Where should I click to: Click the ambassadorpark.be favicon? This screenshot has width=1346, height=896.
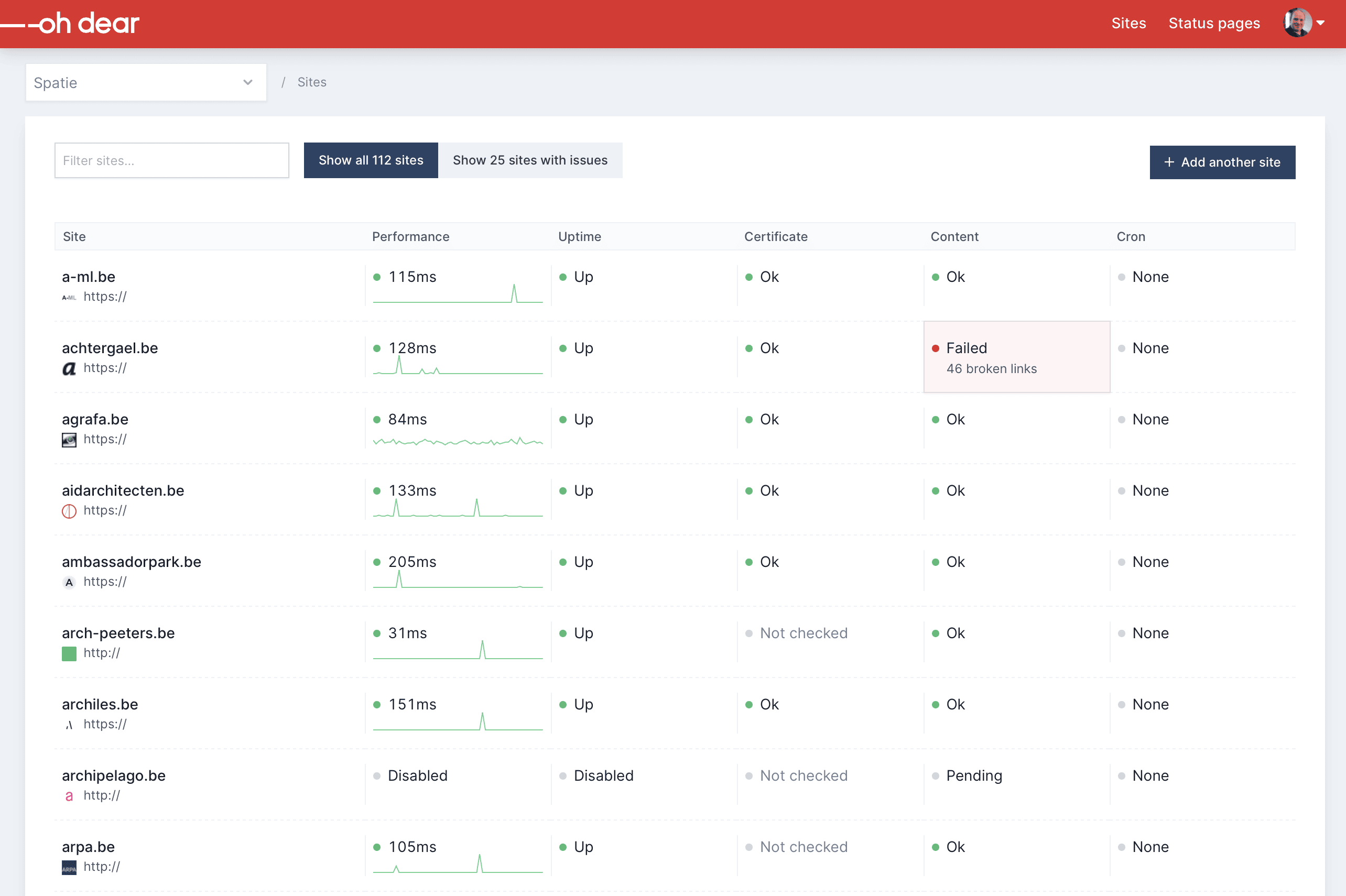(69, 582)
